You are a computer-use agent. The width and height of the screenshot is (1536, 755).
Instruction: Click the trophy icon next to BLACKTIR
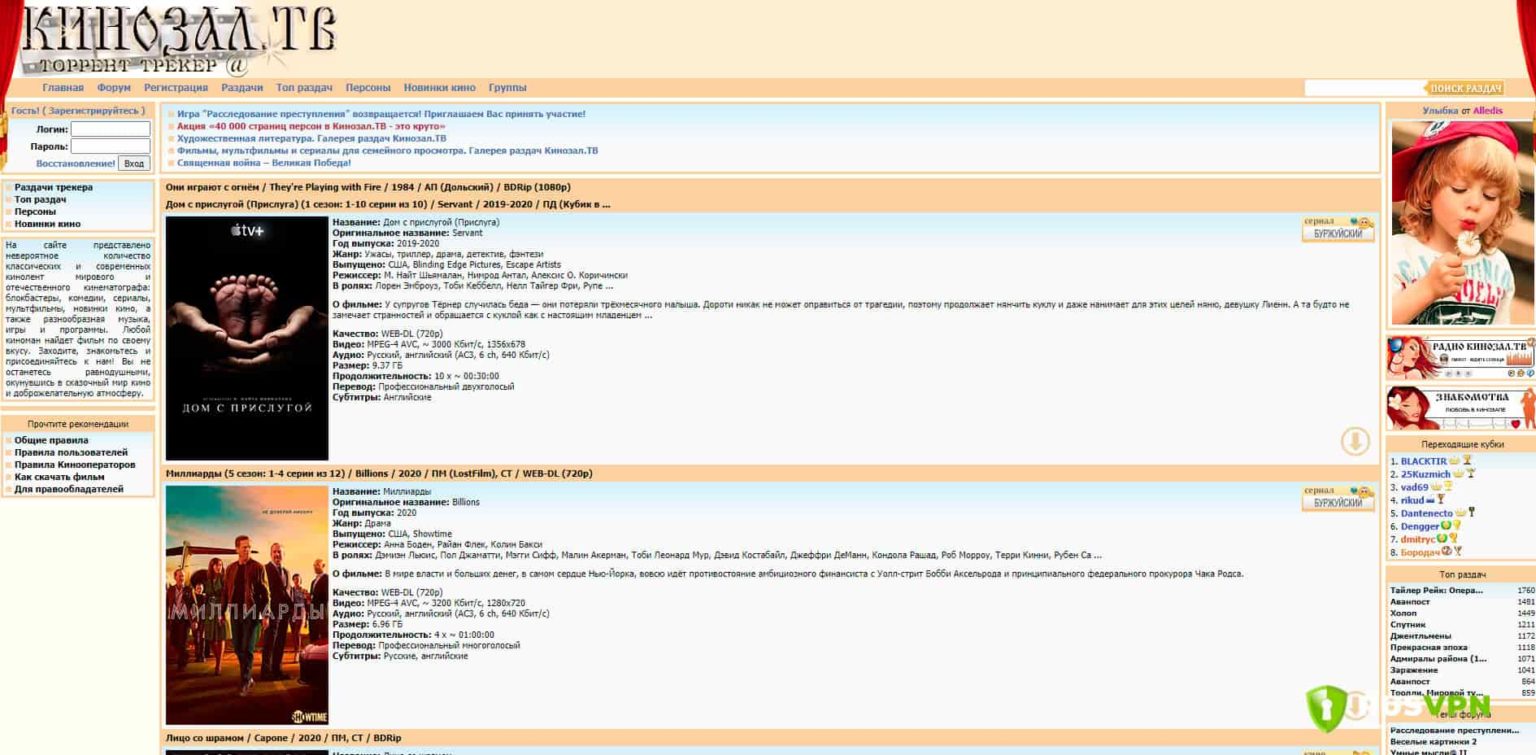click(x=1468, y=461)
